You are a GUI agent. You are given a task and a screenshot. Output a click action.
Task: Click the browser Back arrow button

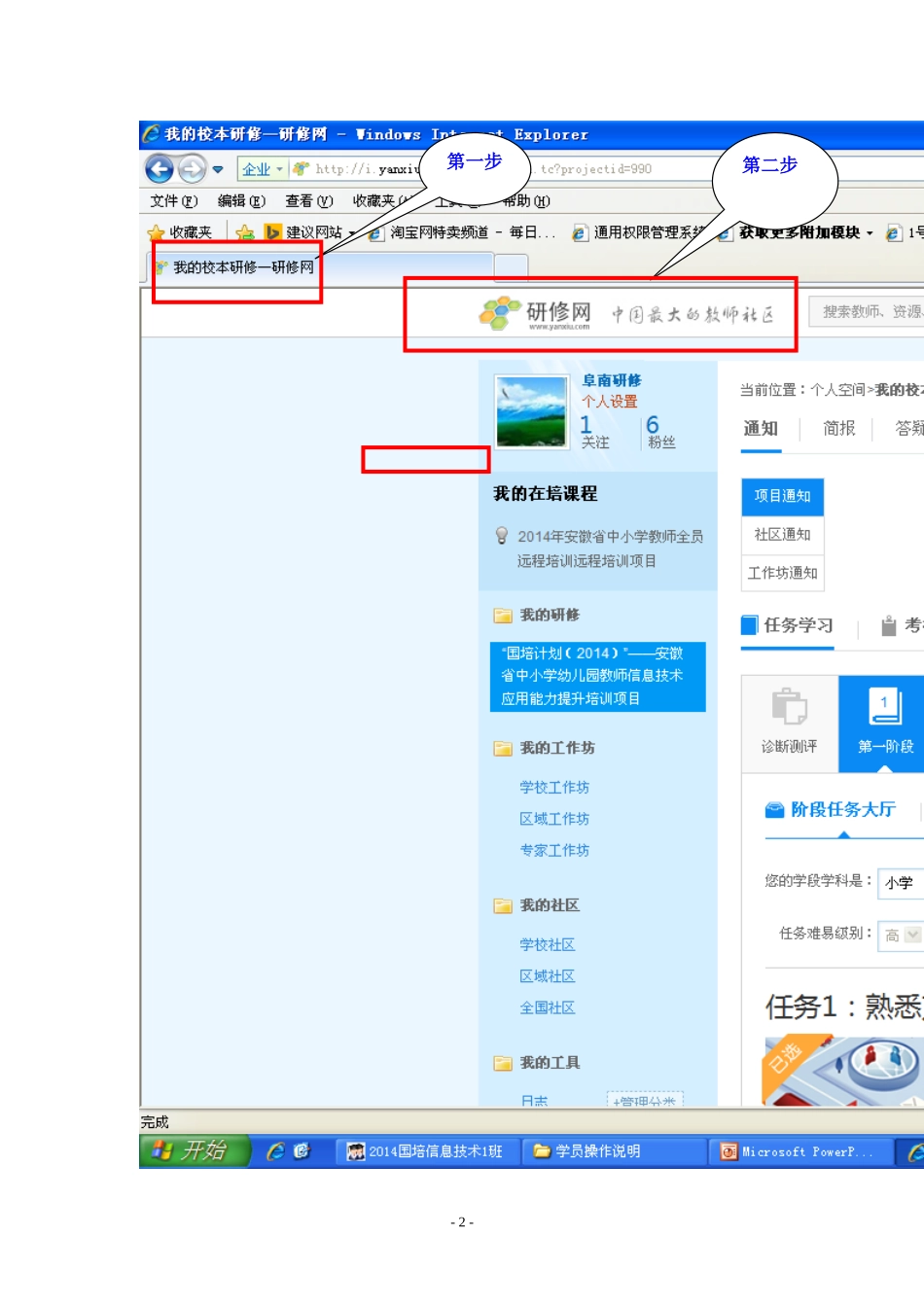coord(160,169)
